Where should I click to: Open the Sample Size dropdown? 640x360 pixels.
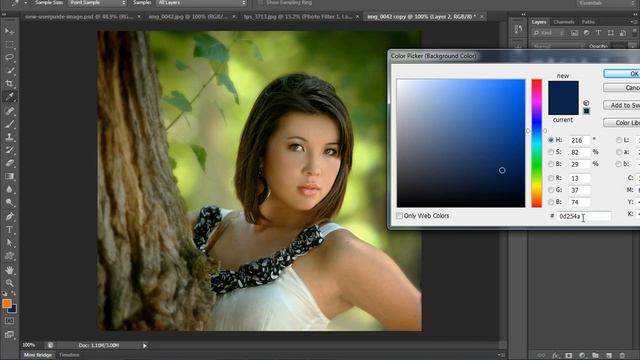tap(97, 3)
